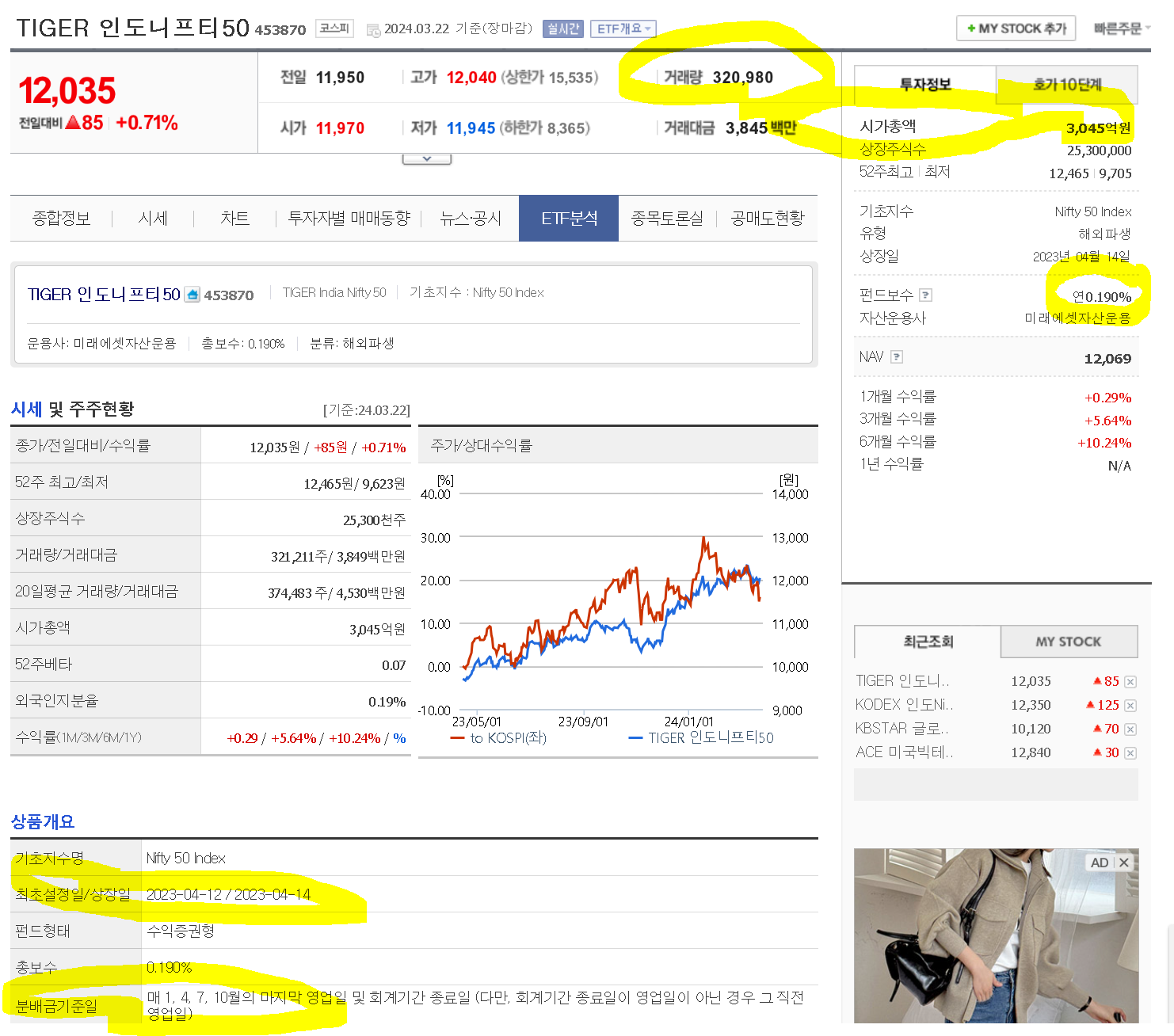
Task: Select the ETF분석 tab
Action: click(x=569, y=219)
